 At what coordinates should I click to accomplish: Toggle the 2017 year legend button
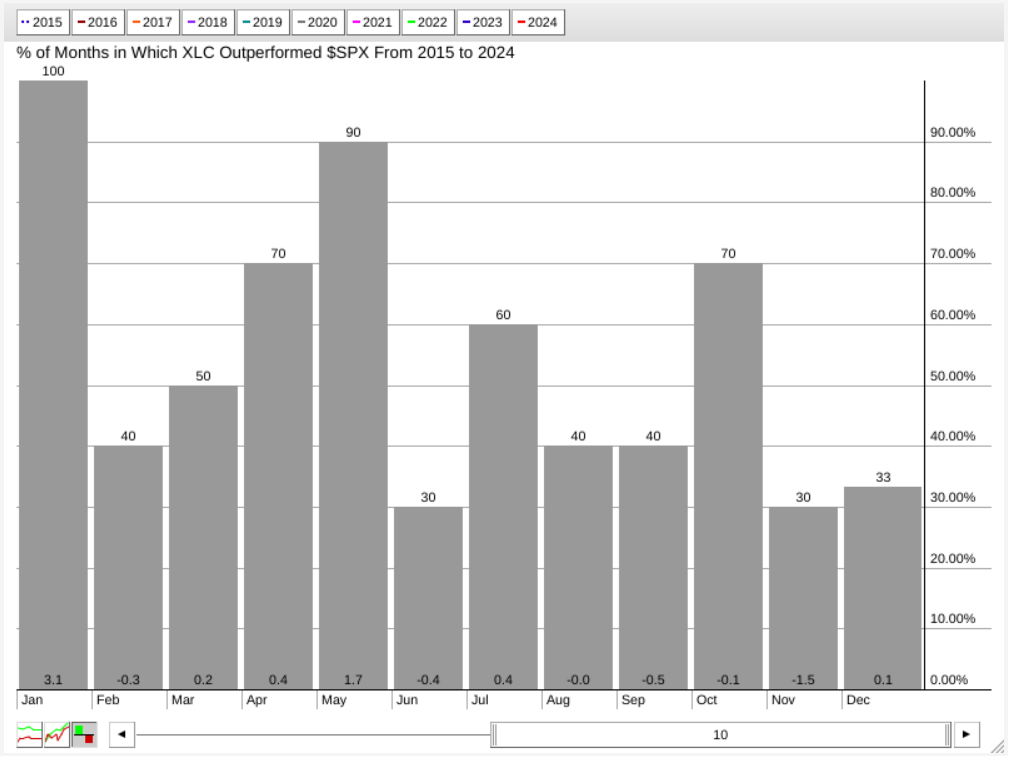click(153, 23)
